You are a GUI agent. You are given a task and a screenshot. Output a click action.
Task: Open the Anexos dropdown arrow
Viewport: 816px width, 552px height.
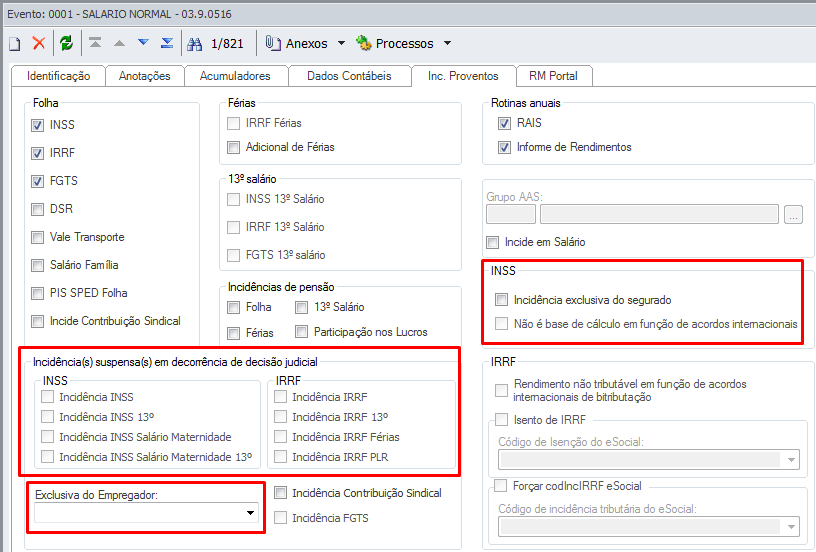(341, 43)
